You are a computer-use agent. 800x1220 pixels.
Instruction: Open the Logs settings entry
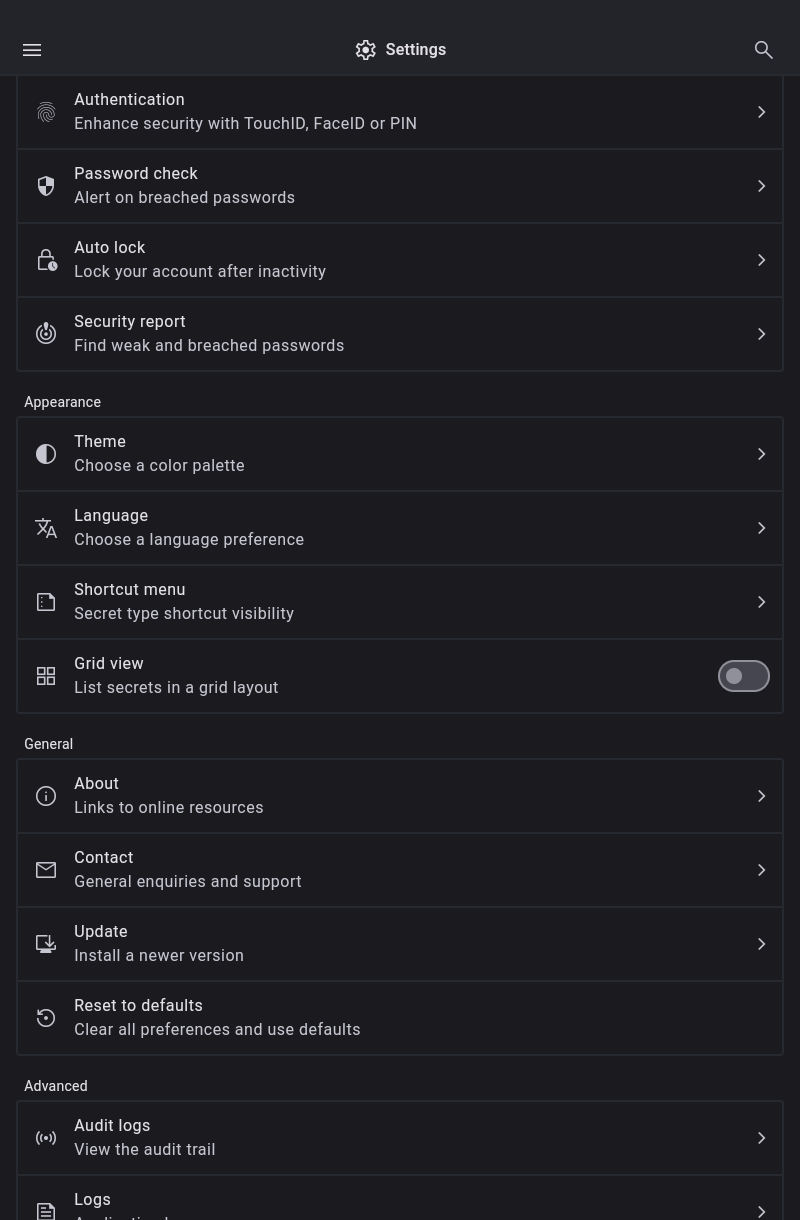pos(400,1206)
